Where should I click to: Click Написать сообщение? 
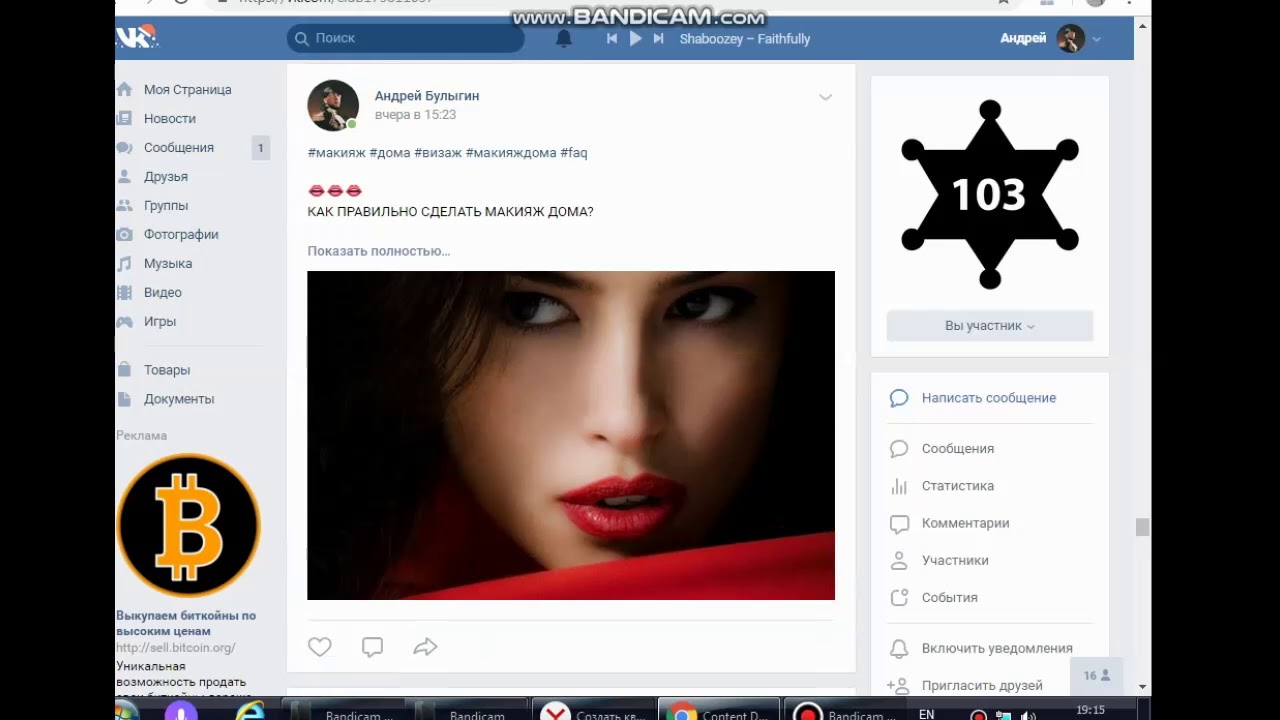[x=989, y=398]
